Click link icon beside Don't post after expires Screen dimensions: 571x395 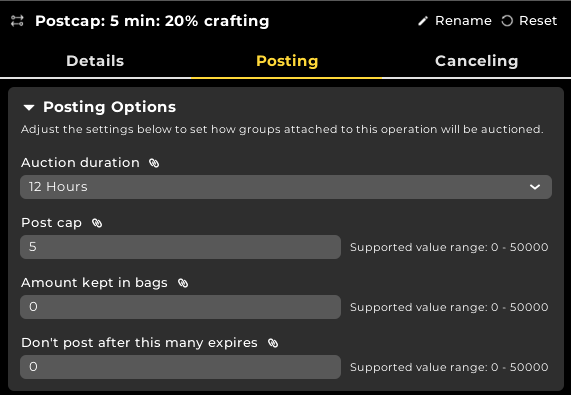pos(273,343)
